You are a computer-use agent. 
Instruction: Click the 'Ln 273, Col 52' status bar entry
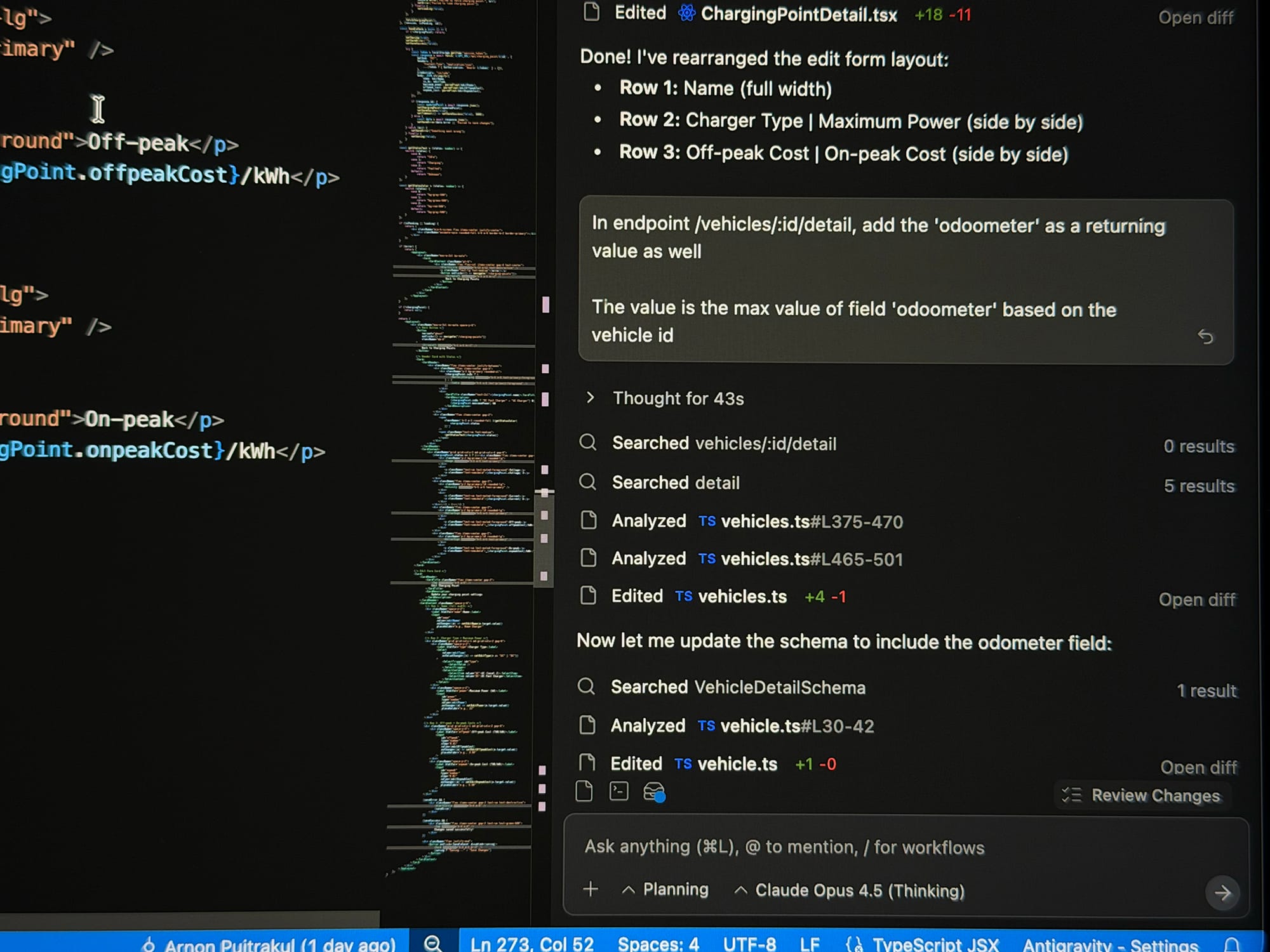pos(532,944)
